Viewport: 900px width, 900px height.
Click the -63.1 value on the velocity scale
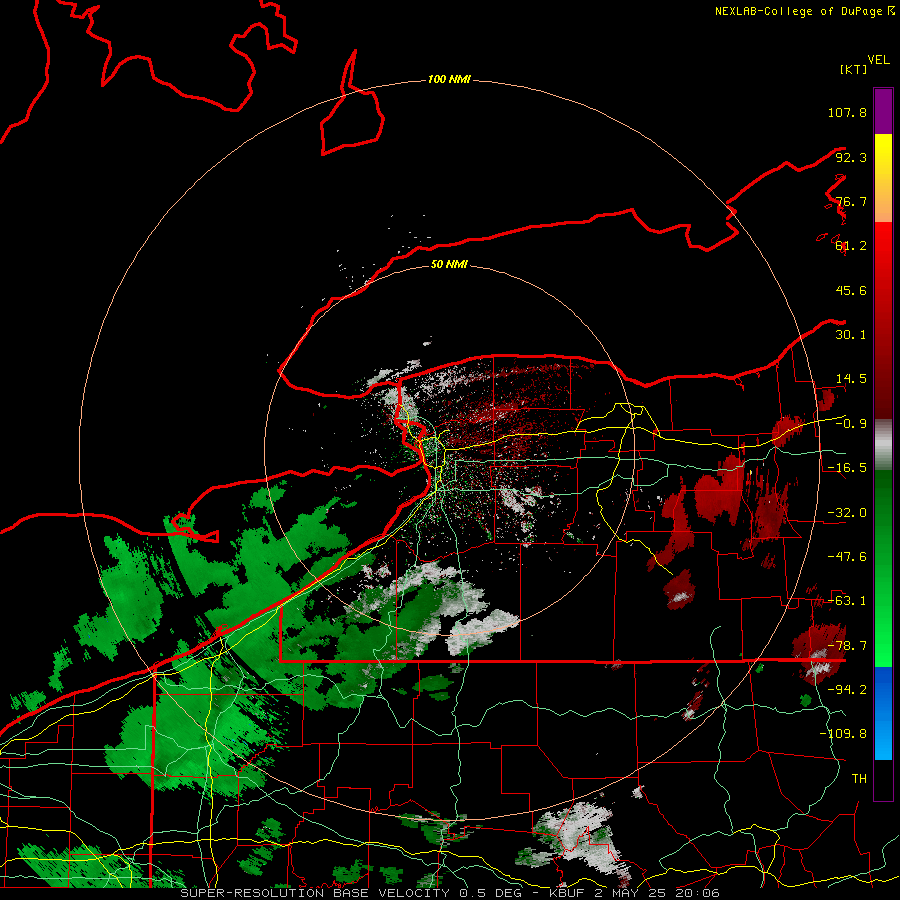click(847, 601)
